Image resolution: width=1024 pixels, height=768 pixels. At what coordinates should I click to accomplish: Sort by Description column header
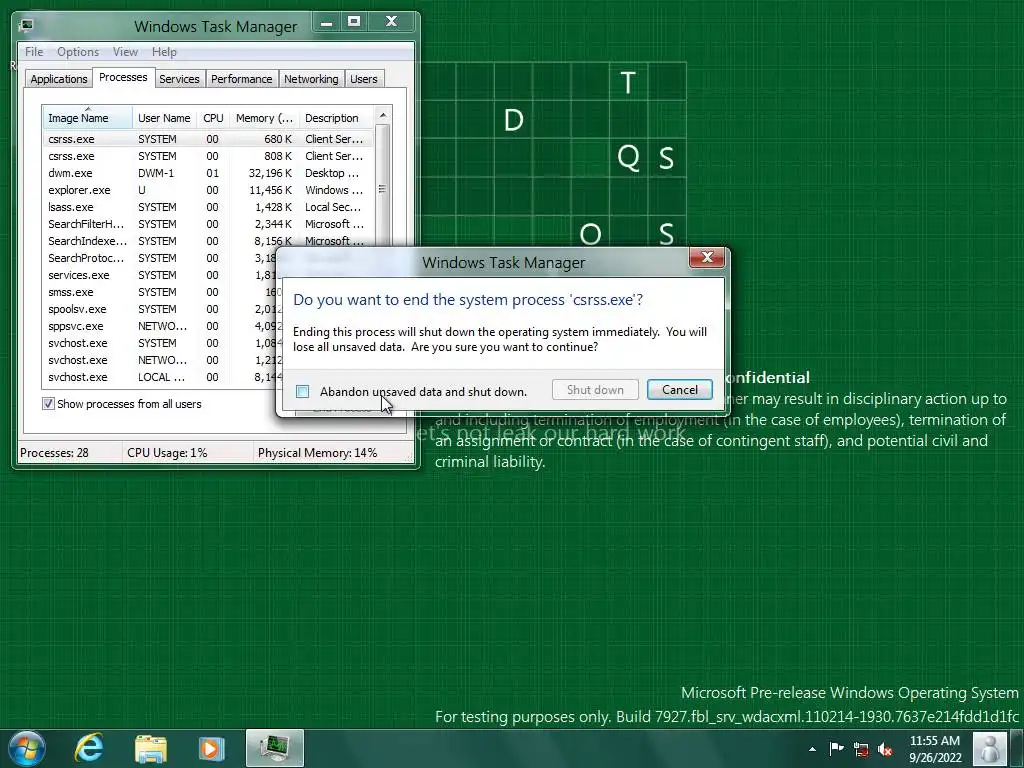[x=336, y=118]
